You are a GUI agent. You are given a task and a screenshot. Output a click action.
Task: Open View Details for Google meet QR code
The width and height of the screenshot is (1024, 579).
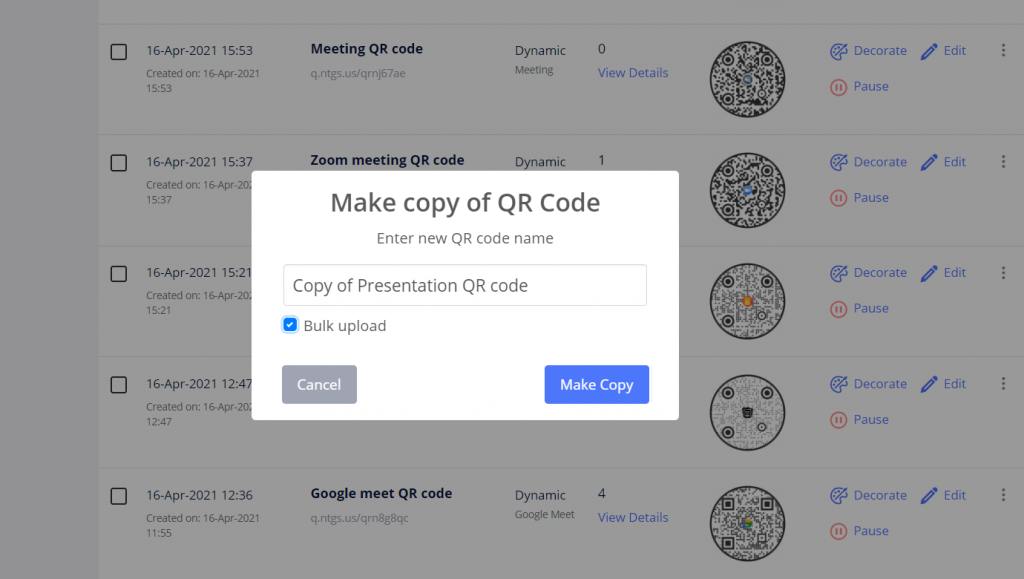[633, 518]
